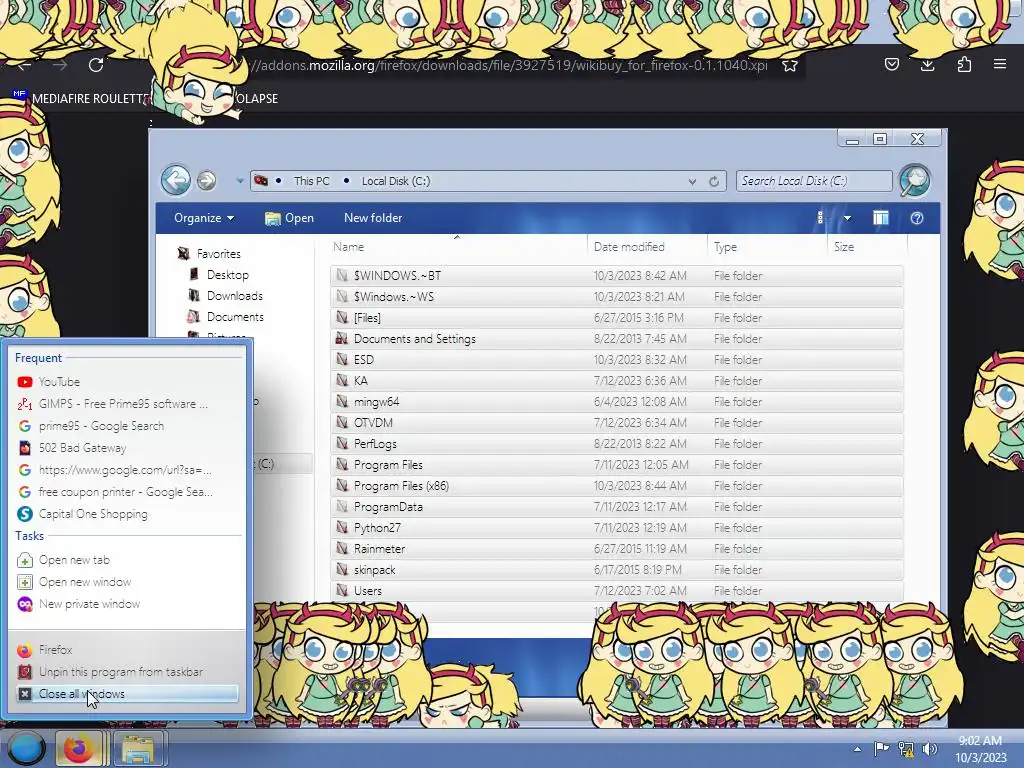This screenshot has width=1024, height=768.
Task: Click Firefox icon on the taskbar
Action: 79,748
